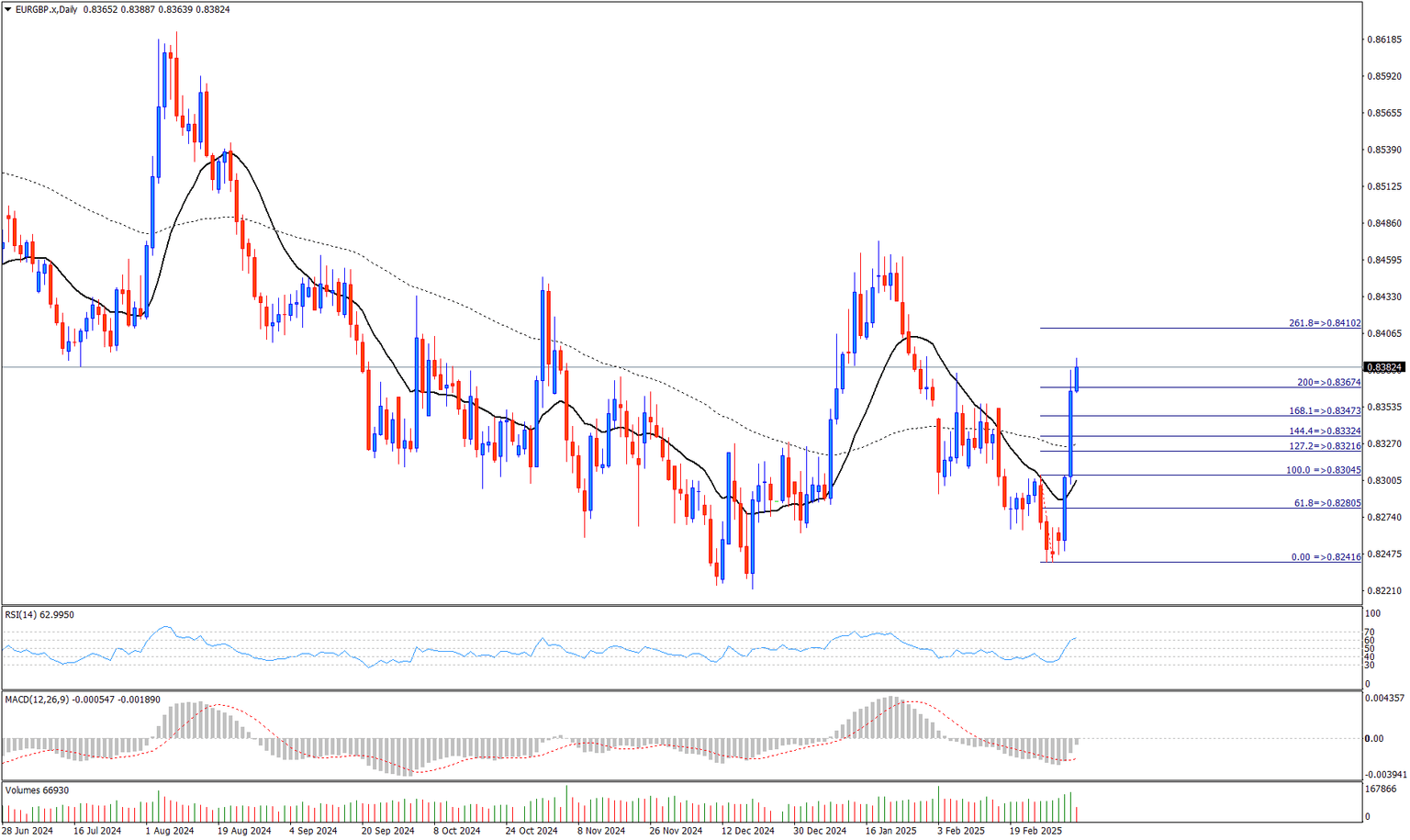1410x840 pixels.
Task: Click the 20 Sep 2024 date label
Action: click(x=388, y=831)
